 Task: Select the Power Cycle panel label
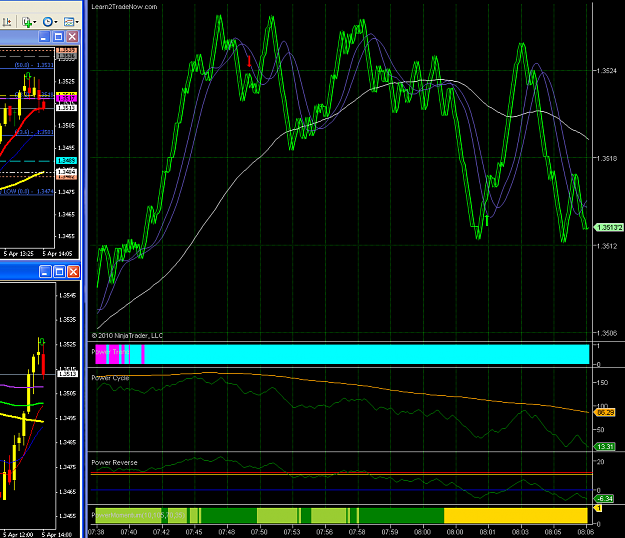[x=110, y=378]
